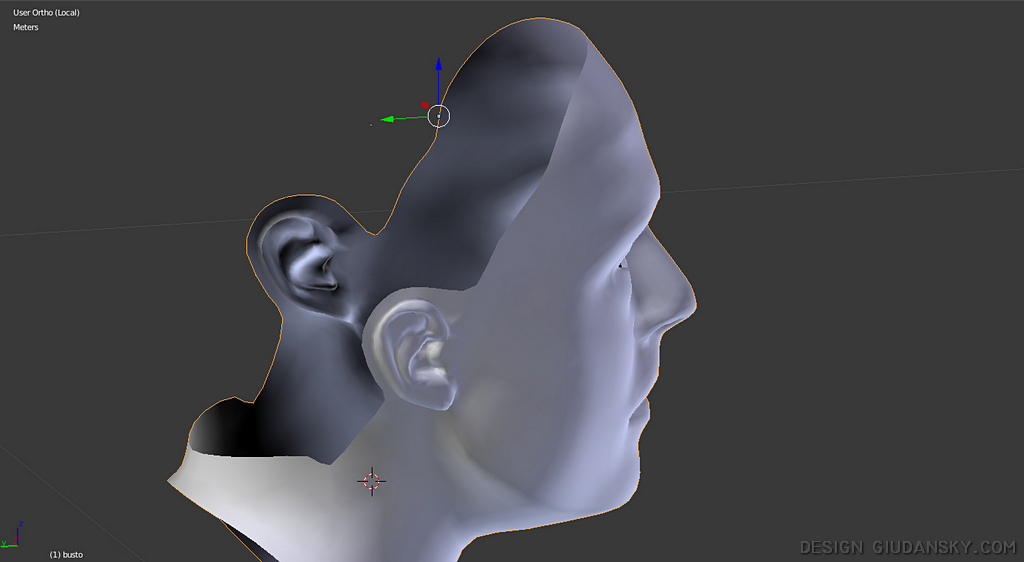Image resolution: width=1024 pixels, height=562 pixels.
Task: Click the DESIGN GIUDANSKY.COM watermark
Action: point(907,547)
